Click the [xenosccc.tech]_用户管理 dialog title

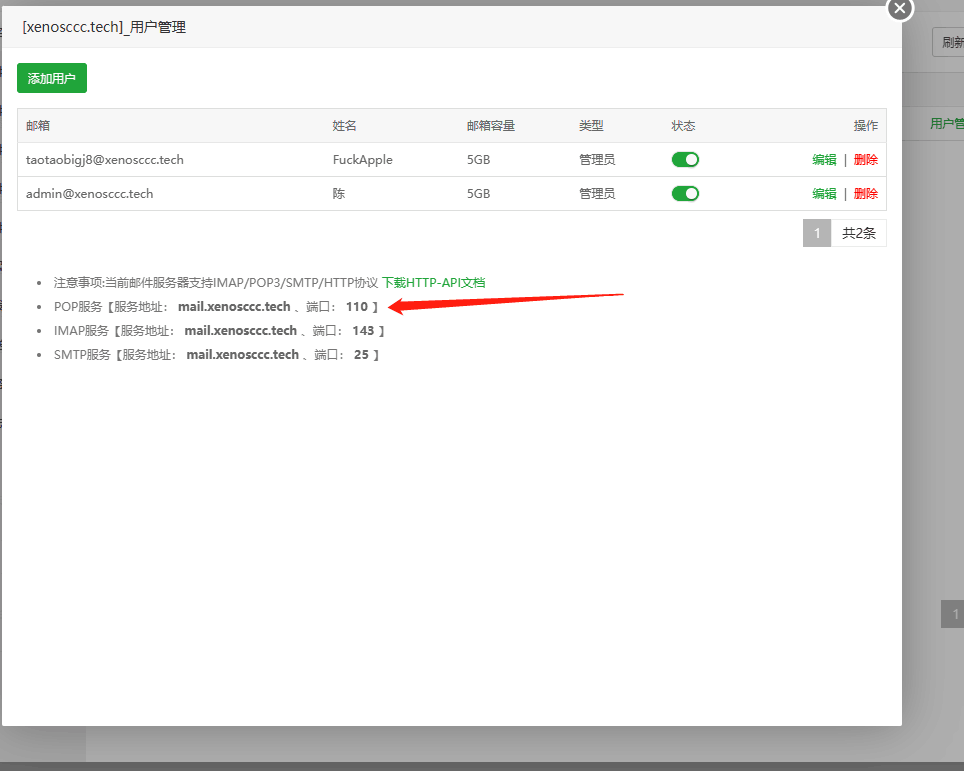(104, 27)
